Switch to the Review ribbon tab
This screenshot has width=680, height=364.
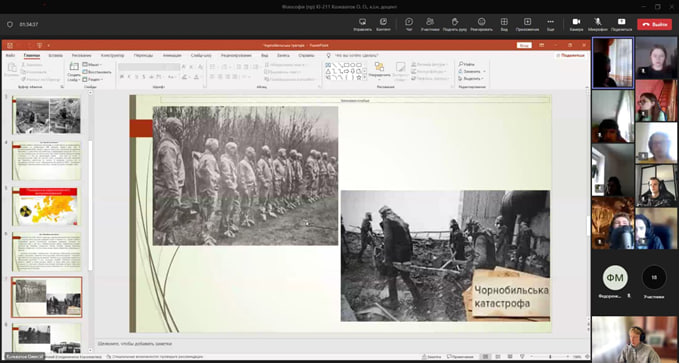click(236, 56)
